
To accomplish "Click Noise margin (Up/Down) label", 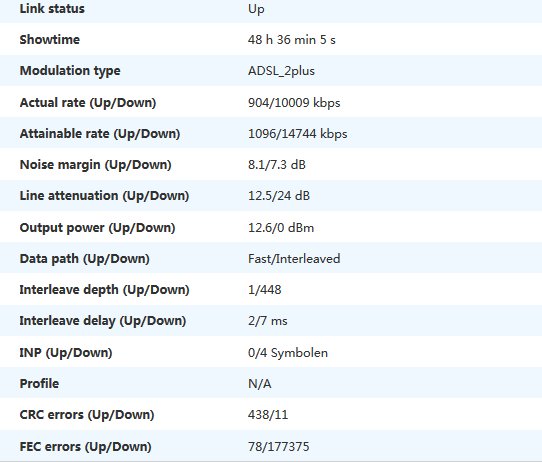I will point(95,165).
